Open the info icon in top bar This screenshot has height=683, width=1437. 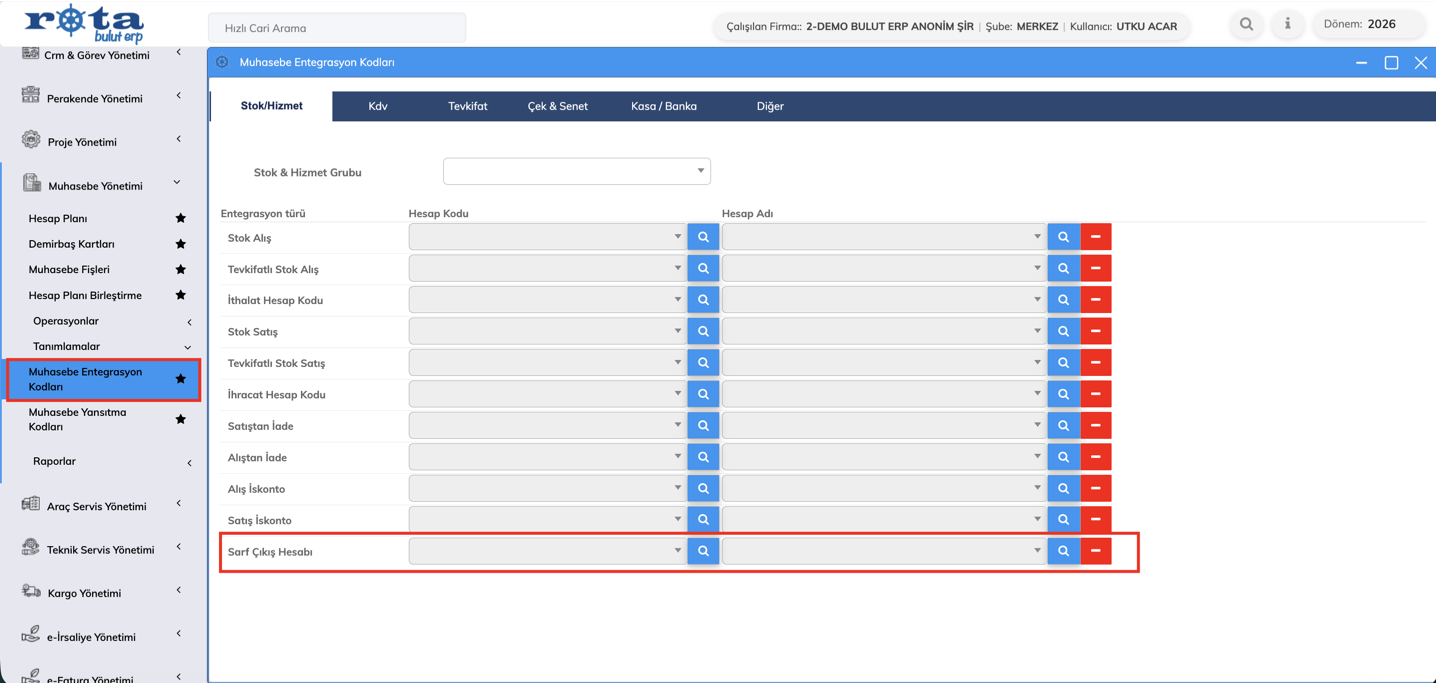pos(1288,24)
